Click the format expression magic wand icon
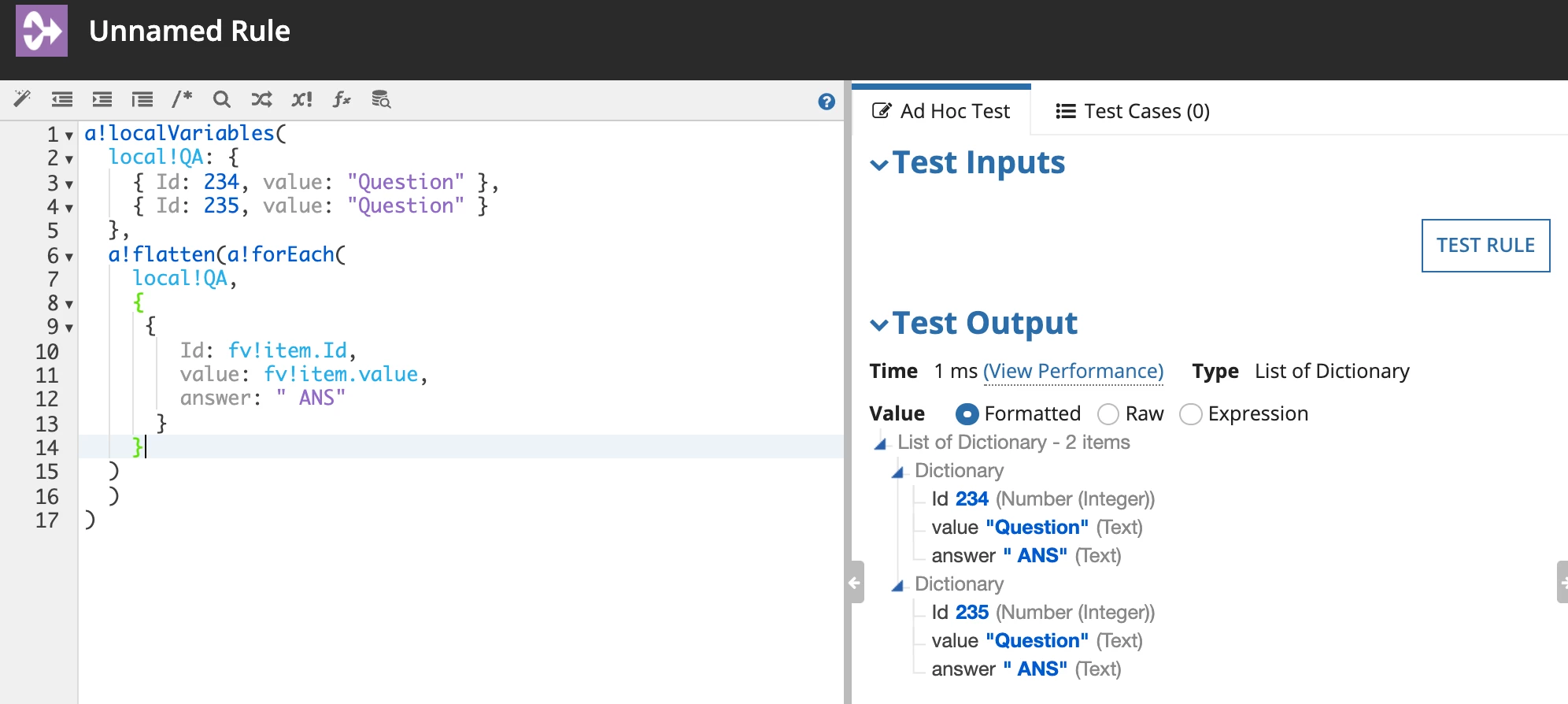The image size is (1568, 704). (x=22, y=99)
